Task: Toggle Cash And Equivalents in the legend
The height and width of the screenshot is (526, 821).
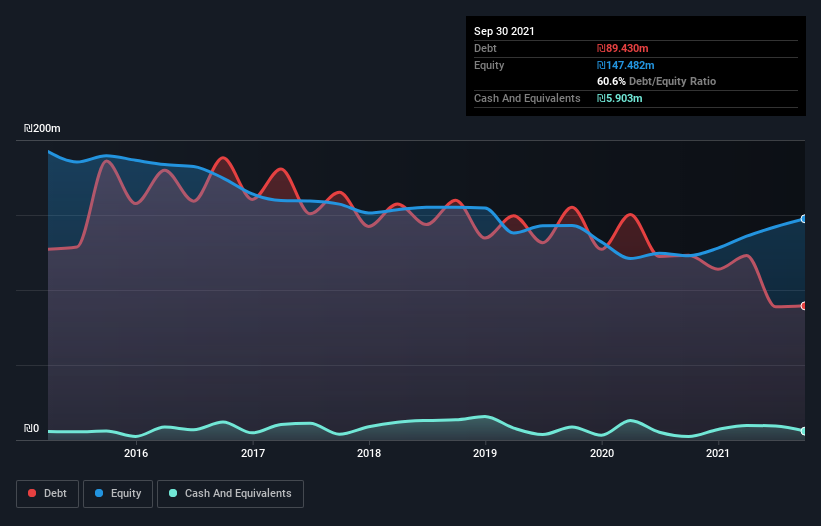Action: [230, 494]
